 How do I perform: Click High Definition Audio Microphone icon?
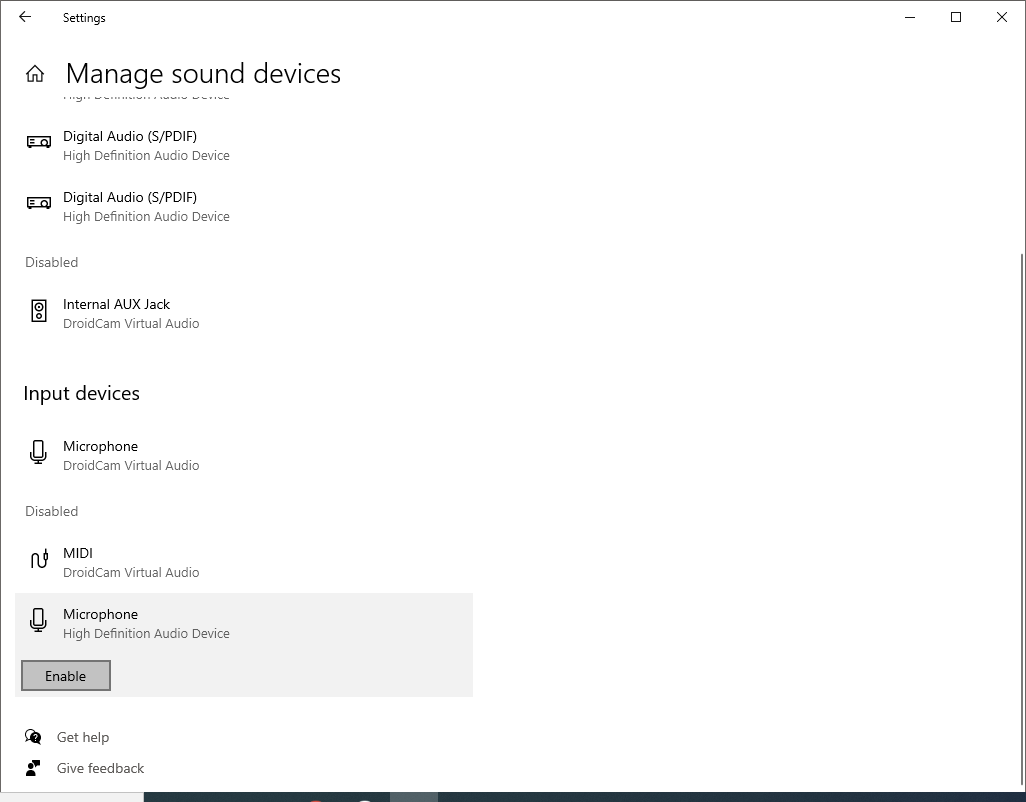pyautogui.click(x=39, y=620)
